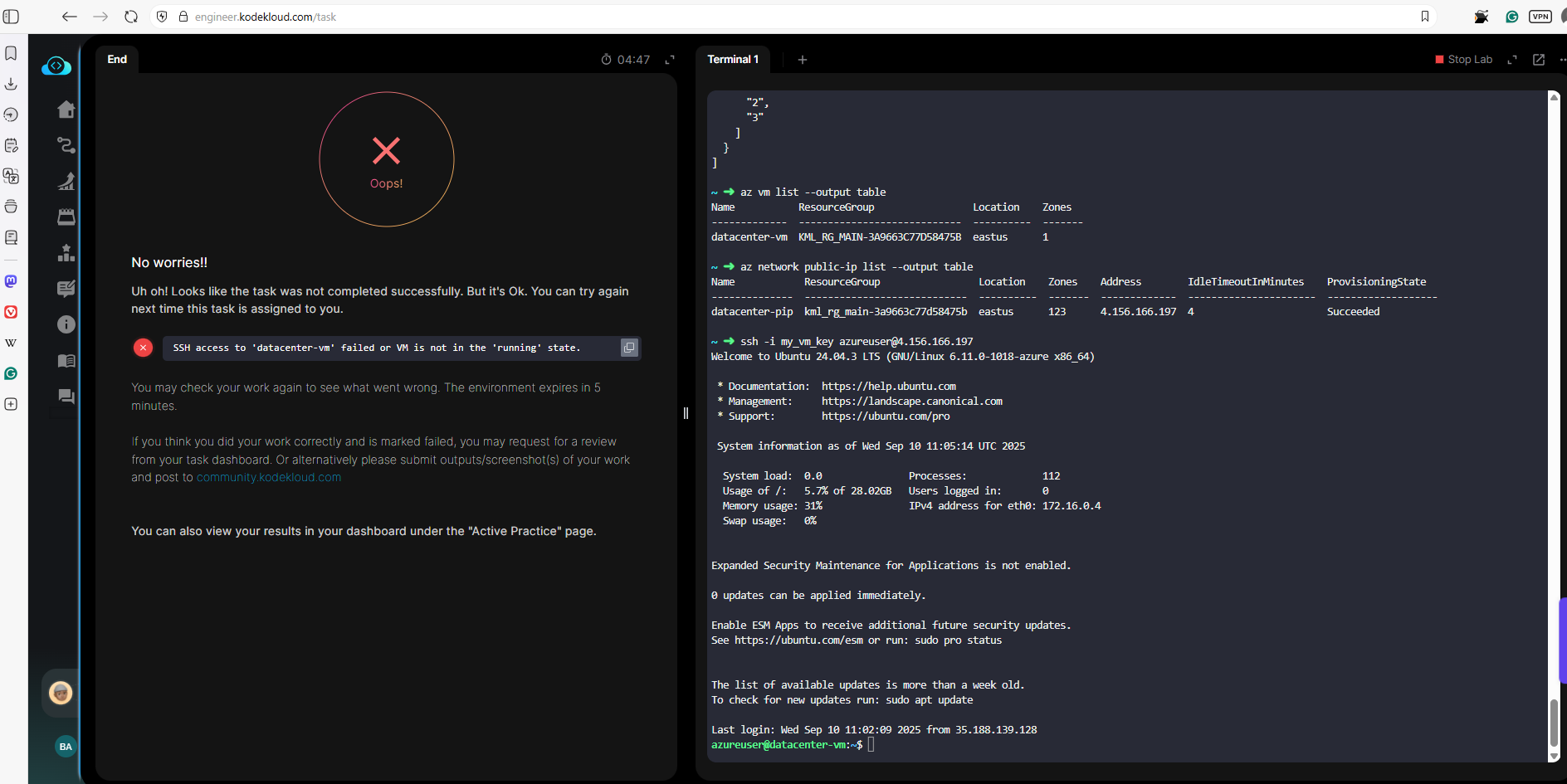This screenshot has width=1567, height=784.
Task: Open the Vivaldi web panel
Action: (x=11, y=312)
